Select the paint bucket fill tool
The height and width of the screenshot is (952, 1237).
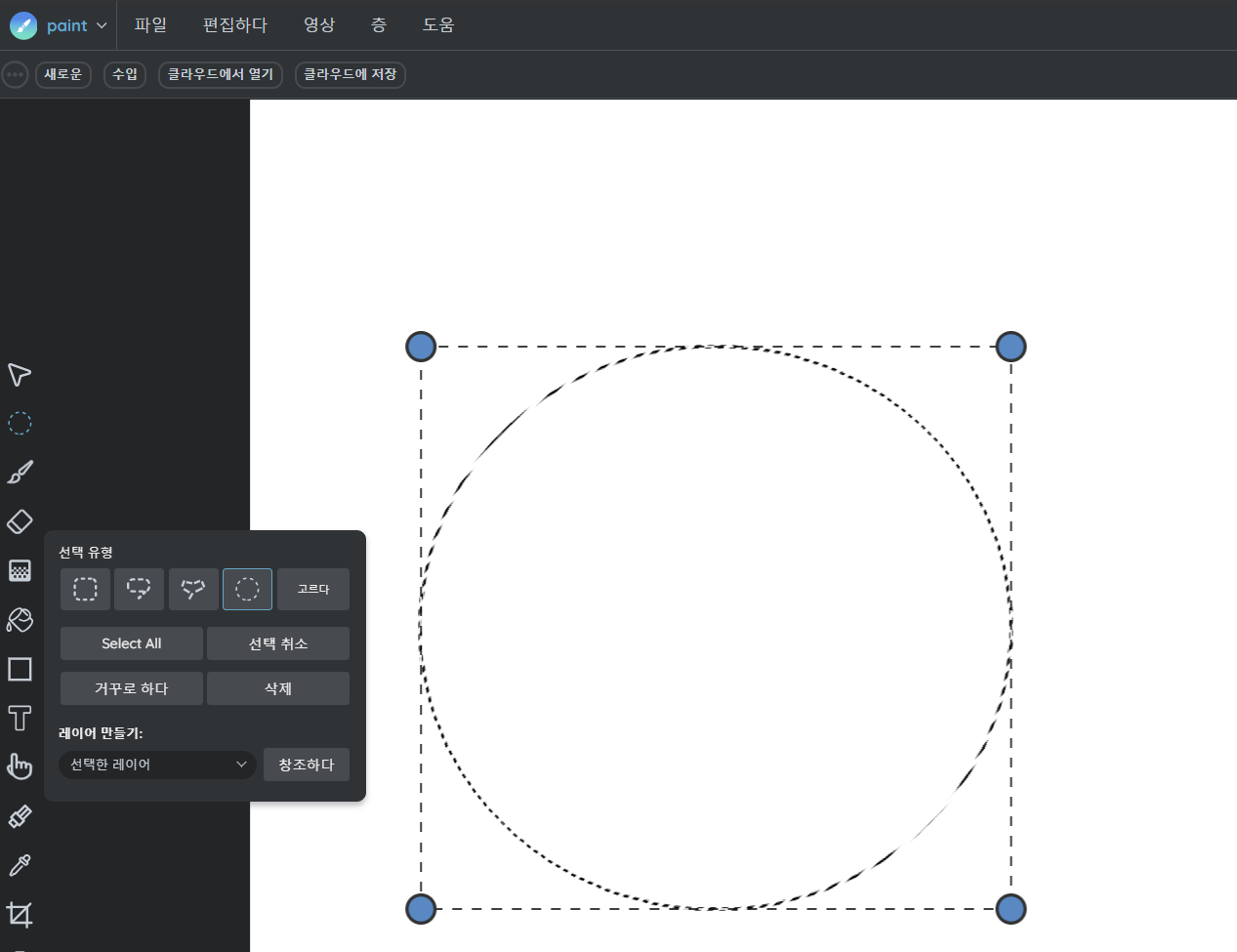point(20,620)
